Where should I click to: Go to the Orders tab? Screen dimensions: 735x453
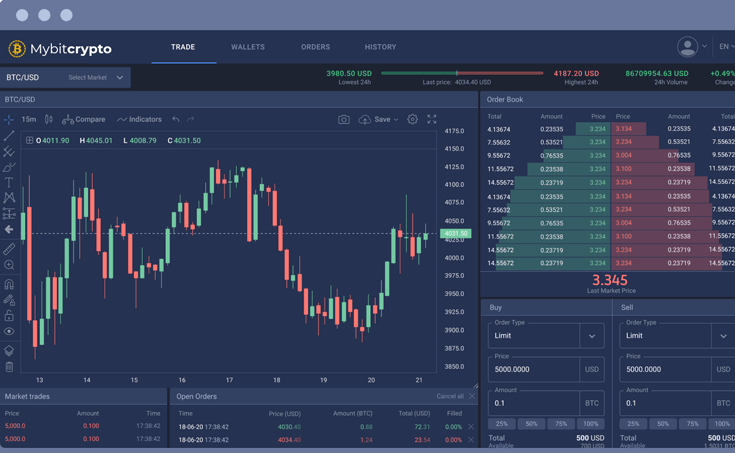click(315, 47)
